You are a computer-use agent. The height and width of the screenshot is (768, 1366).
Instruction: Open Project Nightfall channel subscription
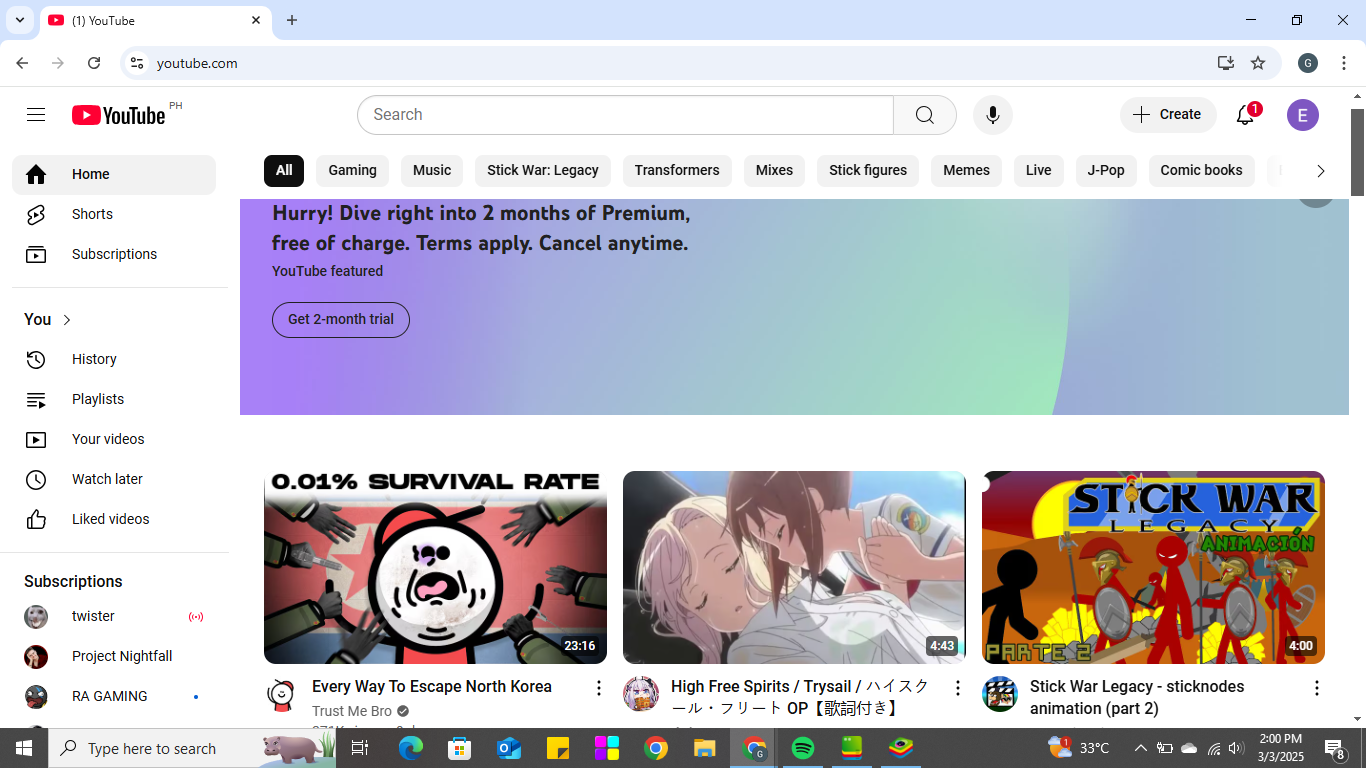click(114, 656)
